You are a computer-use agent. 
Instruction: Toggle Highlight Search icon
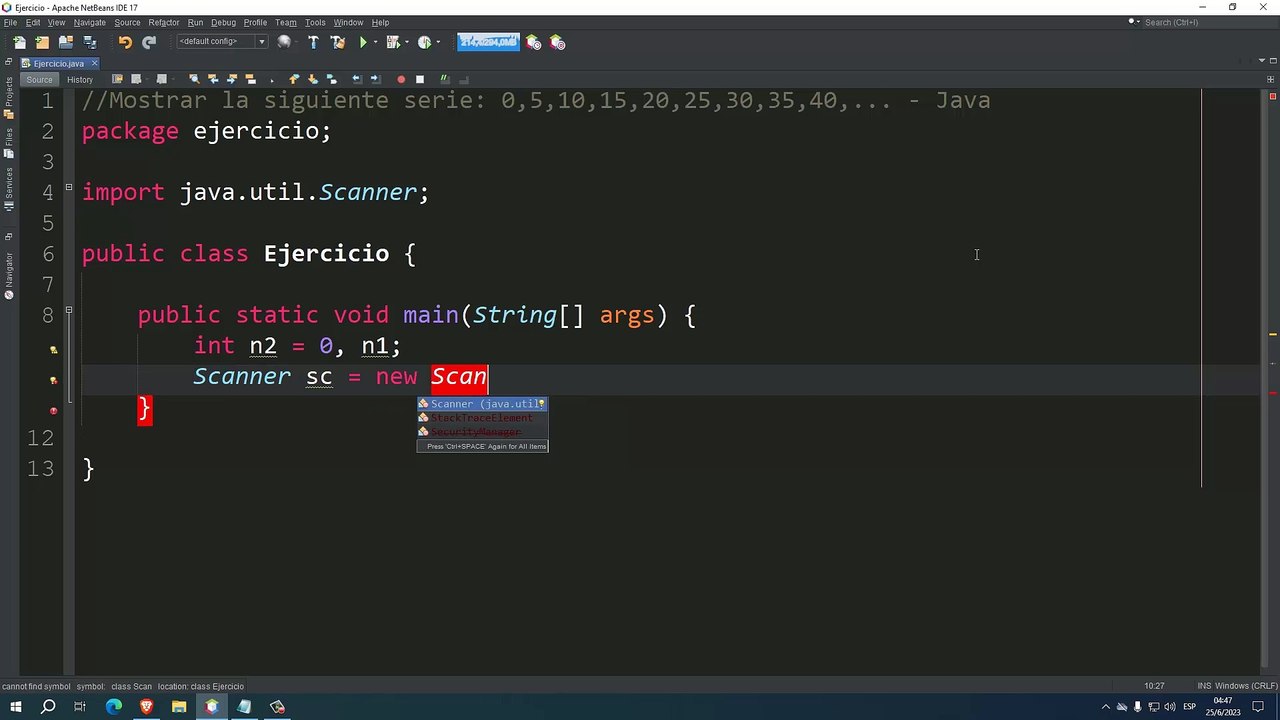pos(251,79)
